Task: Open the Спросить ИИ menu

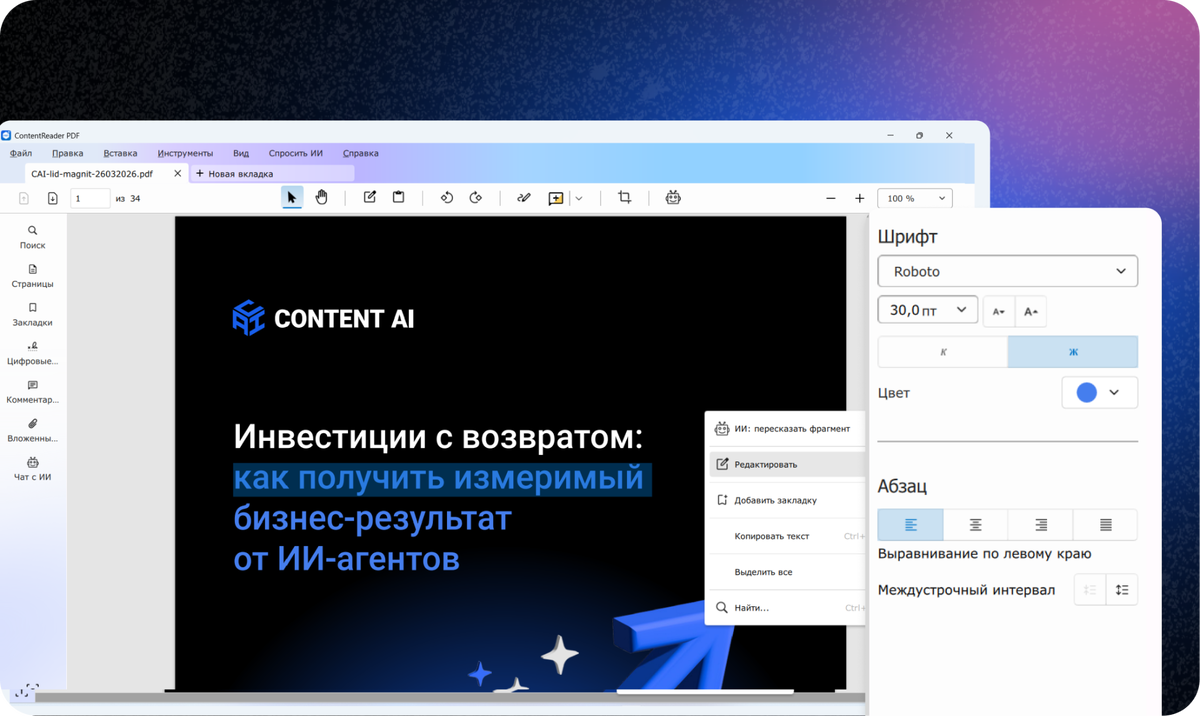Action: tap(296, 153)
